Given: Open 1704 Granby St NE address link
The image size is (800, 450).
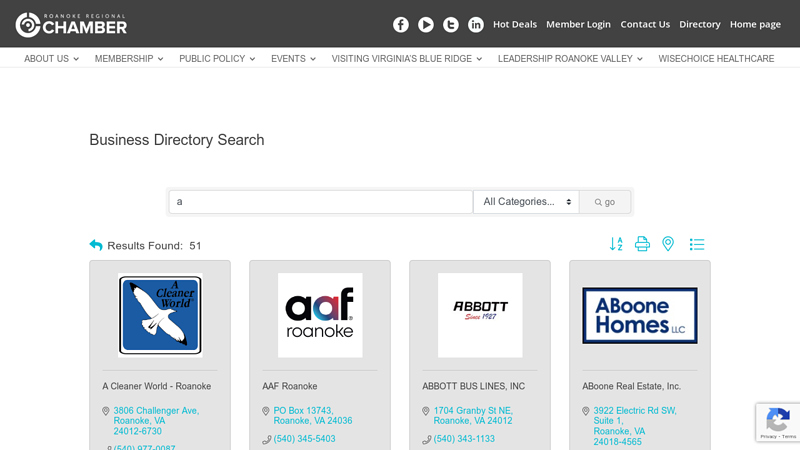Looking at the screenshot, I should click(x=473, y=416).
